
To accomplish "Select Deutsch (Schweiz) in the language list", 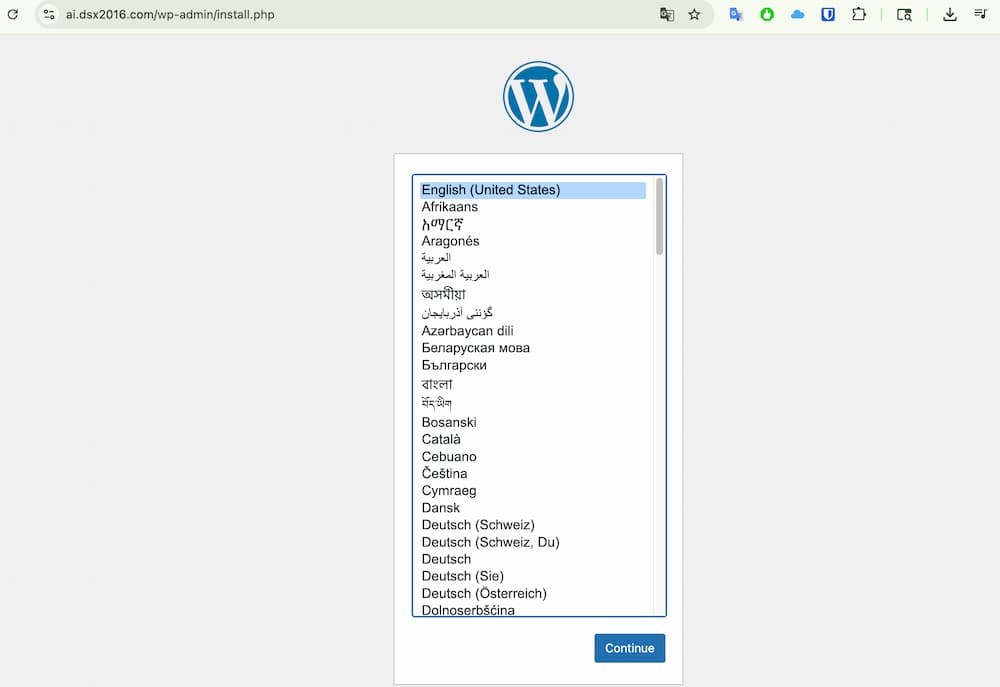I will (533, 525).
